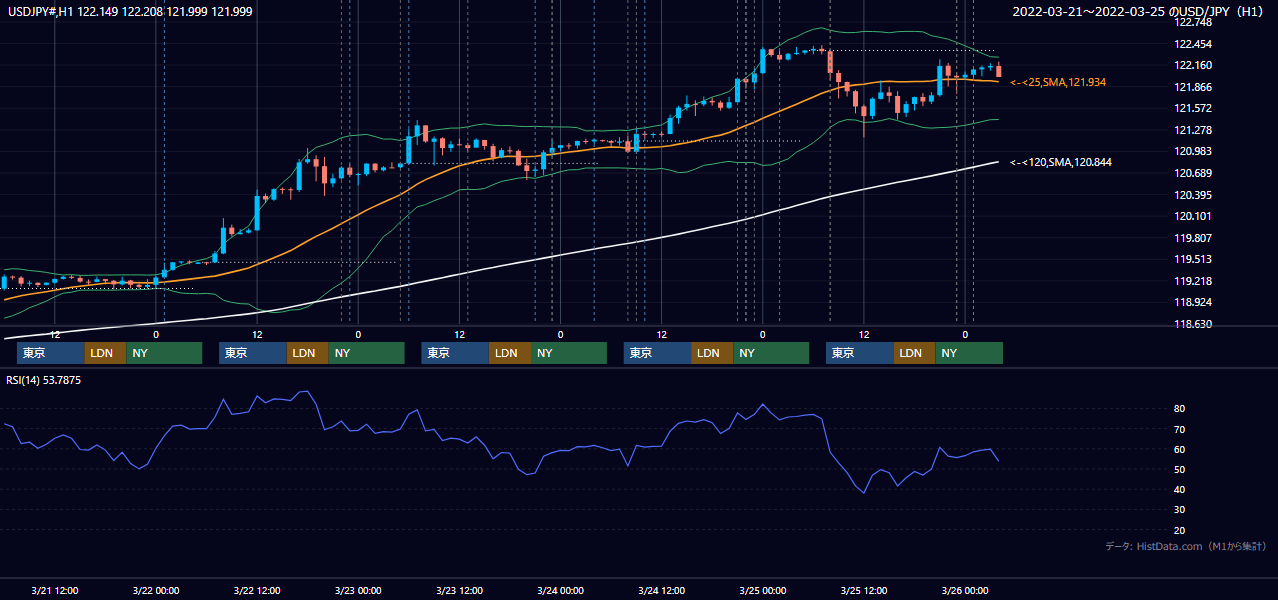Click RSI scale value 30
The width and height of the screenshot is (1278, 600).
pyautogui.click(x=1180, y=510)
